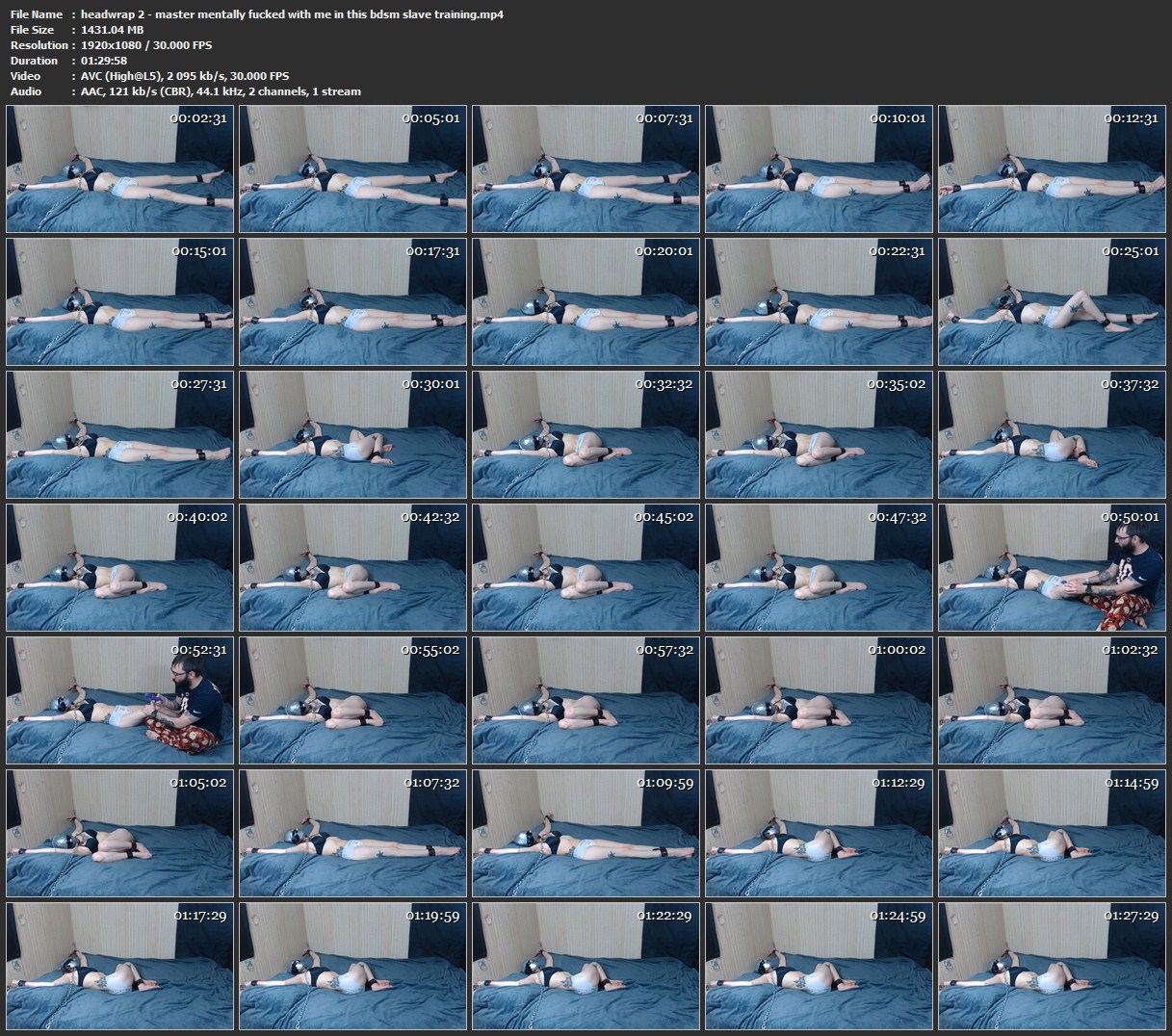This screenshot has height=1036, width=1172.
Task: View the 01:12:29 frame
Action: click(x=820, y=833)
